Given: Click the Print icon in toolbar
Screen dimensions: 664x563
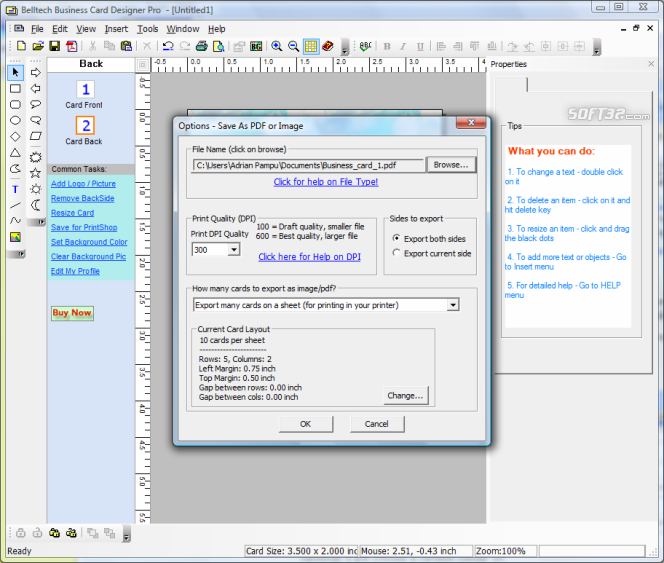Looking at the screenshot, I should coord(202,46).
